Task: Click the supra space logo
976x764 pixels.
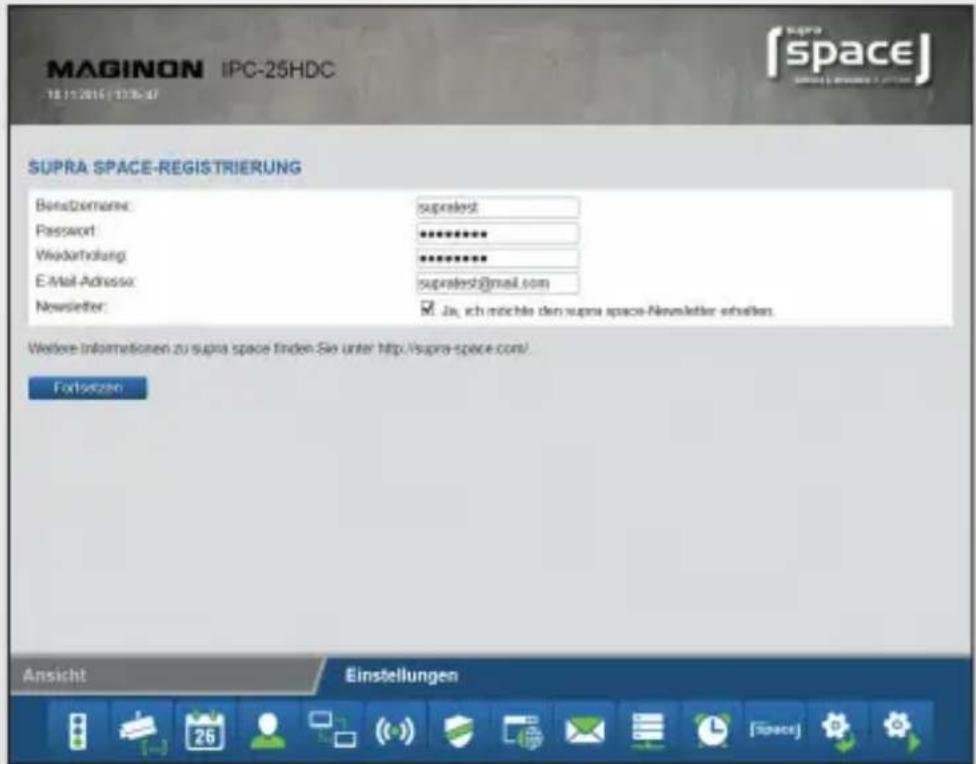Action: (x=850, y=56)
